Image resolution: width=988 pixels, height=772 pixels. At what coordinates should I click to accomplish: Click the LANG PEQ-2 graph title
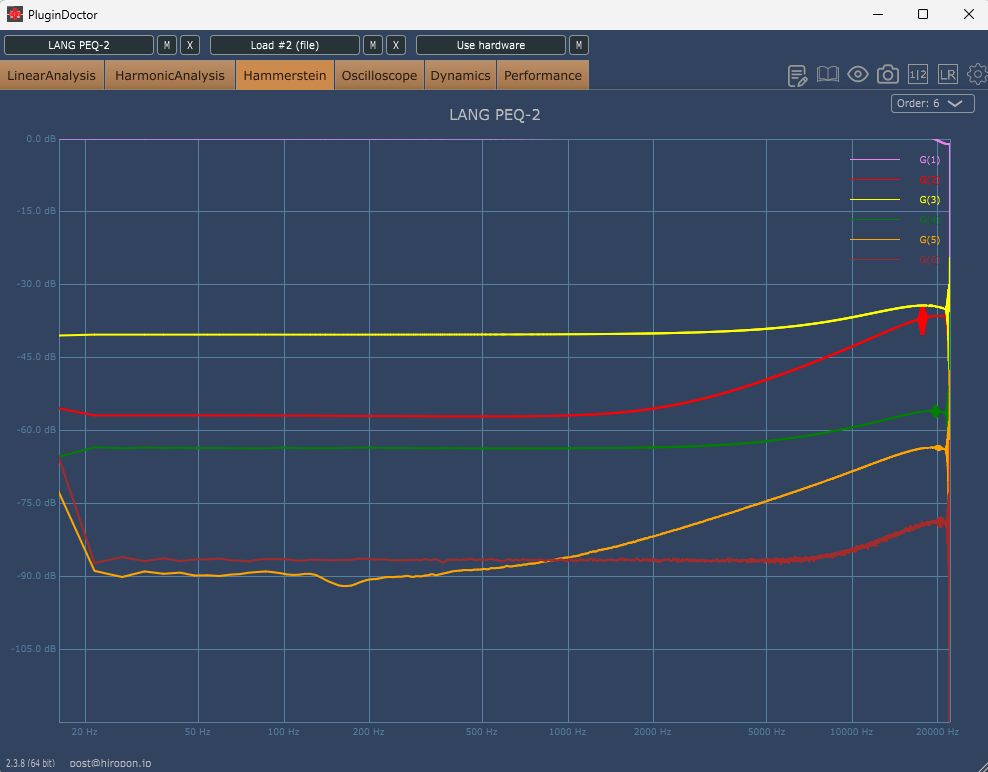coord(495,115)
